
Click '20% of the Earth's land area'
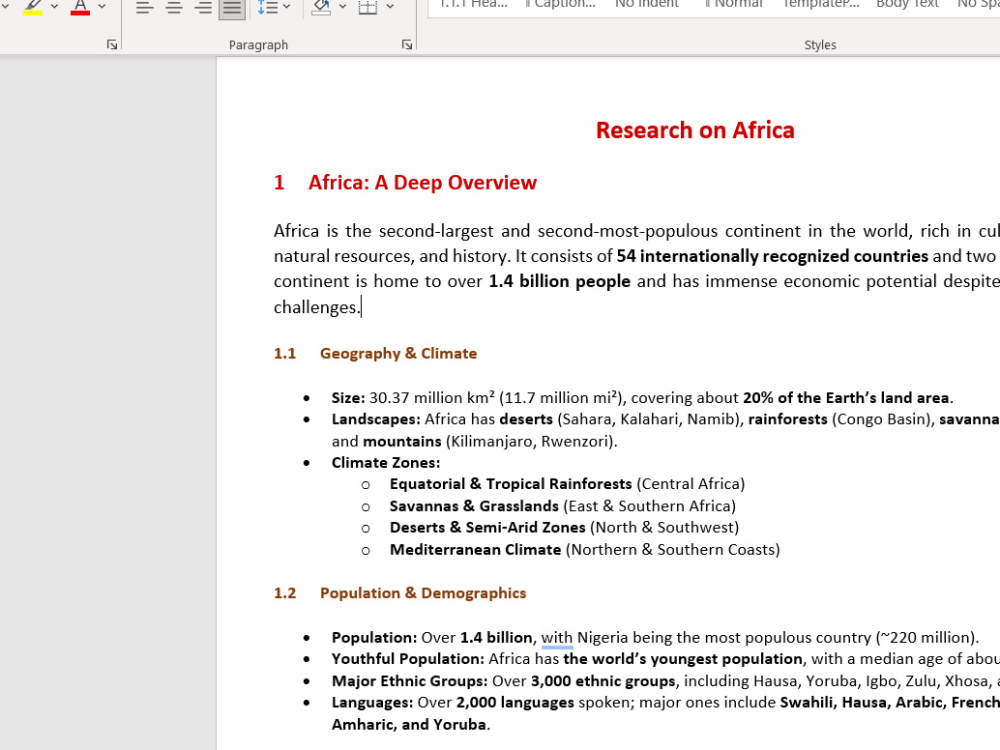click(846, 398)
